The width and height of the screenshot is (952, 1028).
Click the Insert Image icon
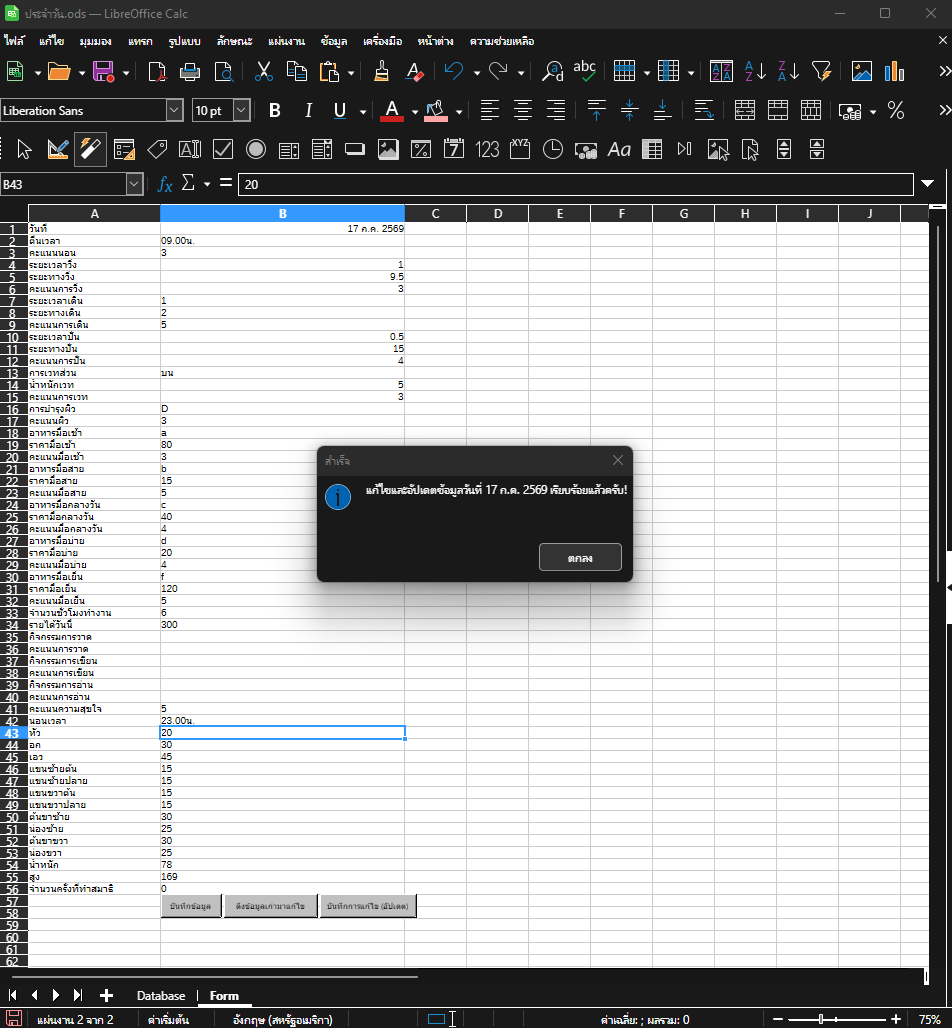pyautogui.click(x=862, y=71)
